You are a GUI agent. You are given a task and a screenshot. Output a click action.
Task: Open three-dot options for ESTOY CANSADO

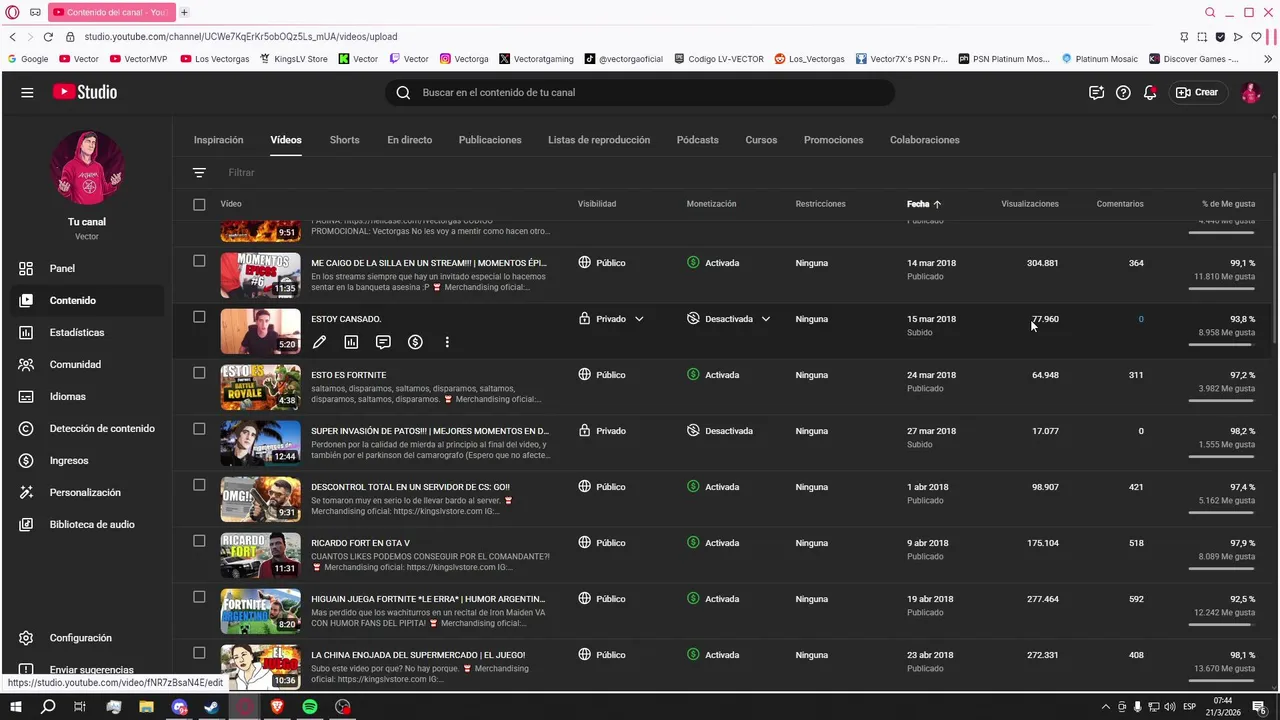tap(447, 342)
